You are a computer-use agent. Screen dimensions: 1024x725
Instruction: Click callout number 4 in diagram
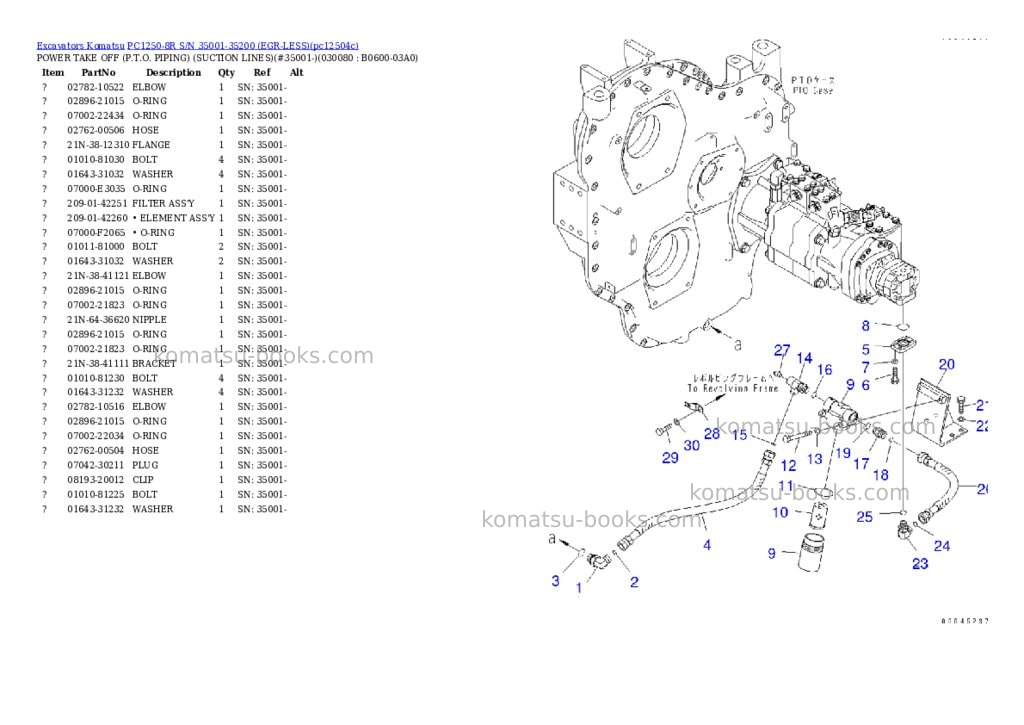click(x=707, y=545)
